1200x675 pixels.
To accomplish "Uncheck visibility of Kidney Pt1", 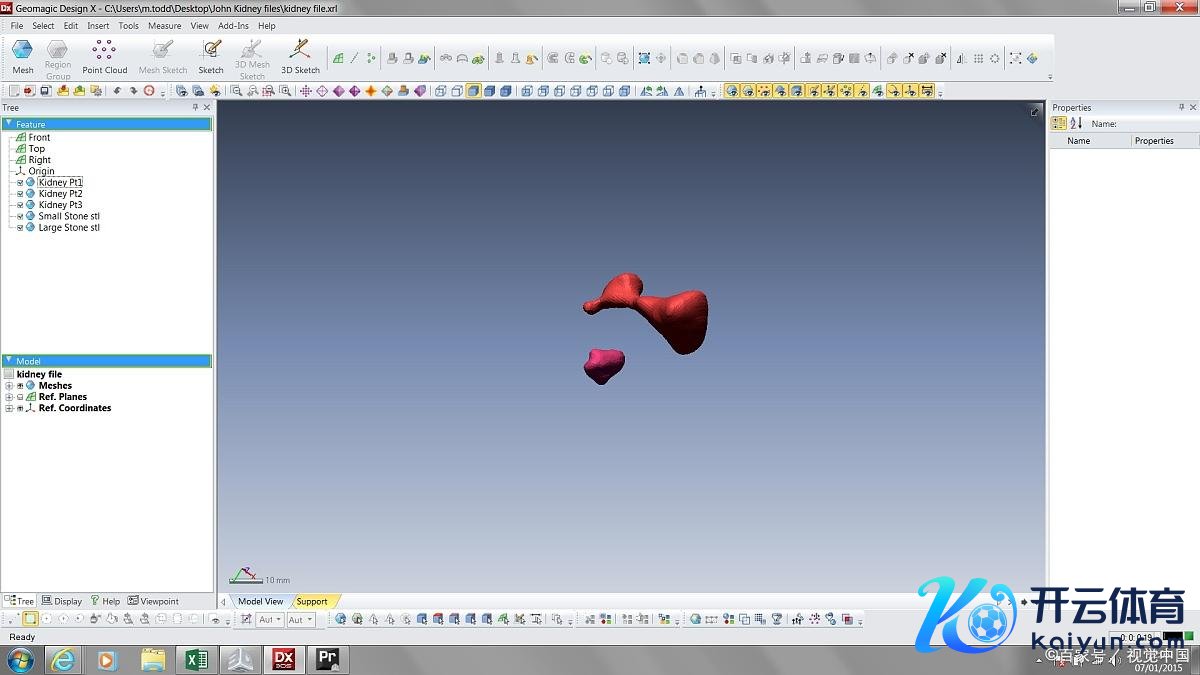I will click(20, 183).
